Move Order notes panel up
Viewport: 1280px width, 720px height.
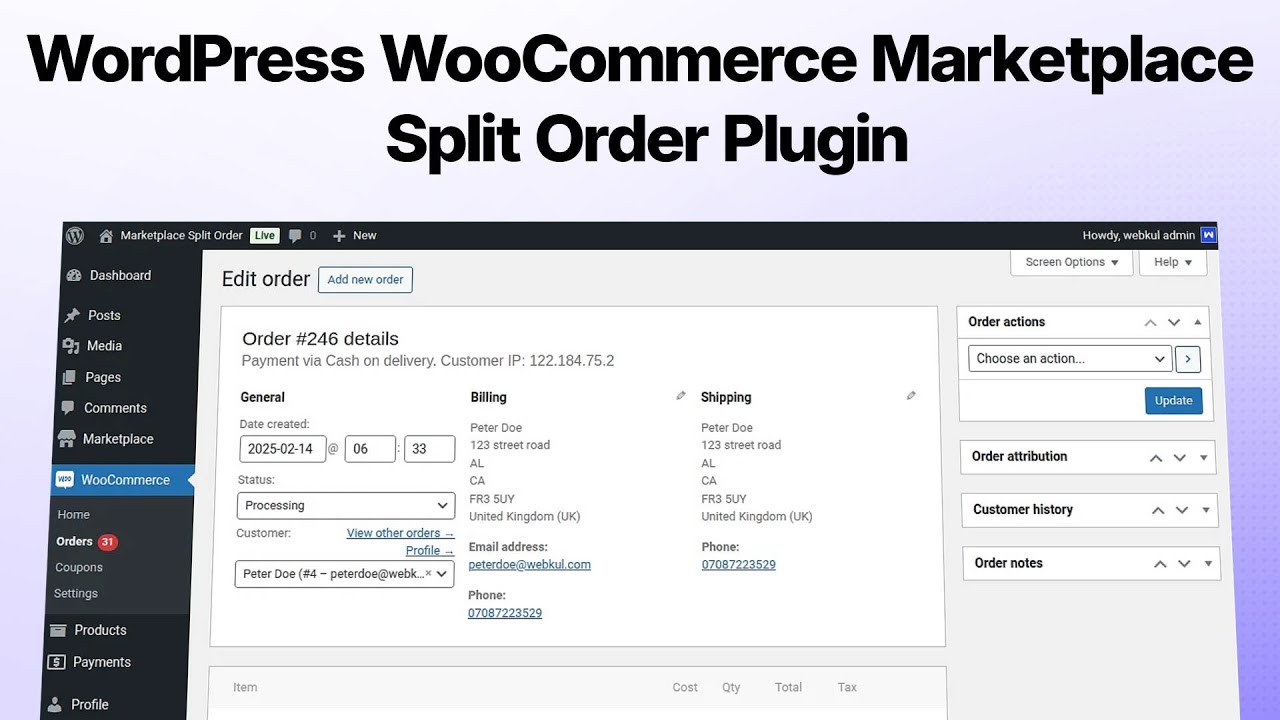point(1160,564)
